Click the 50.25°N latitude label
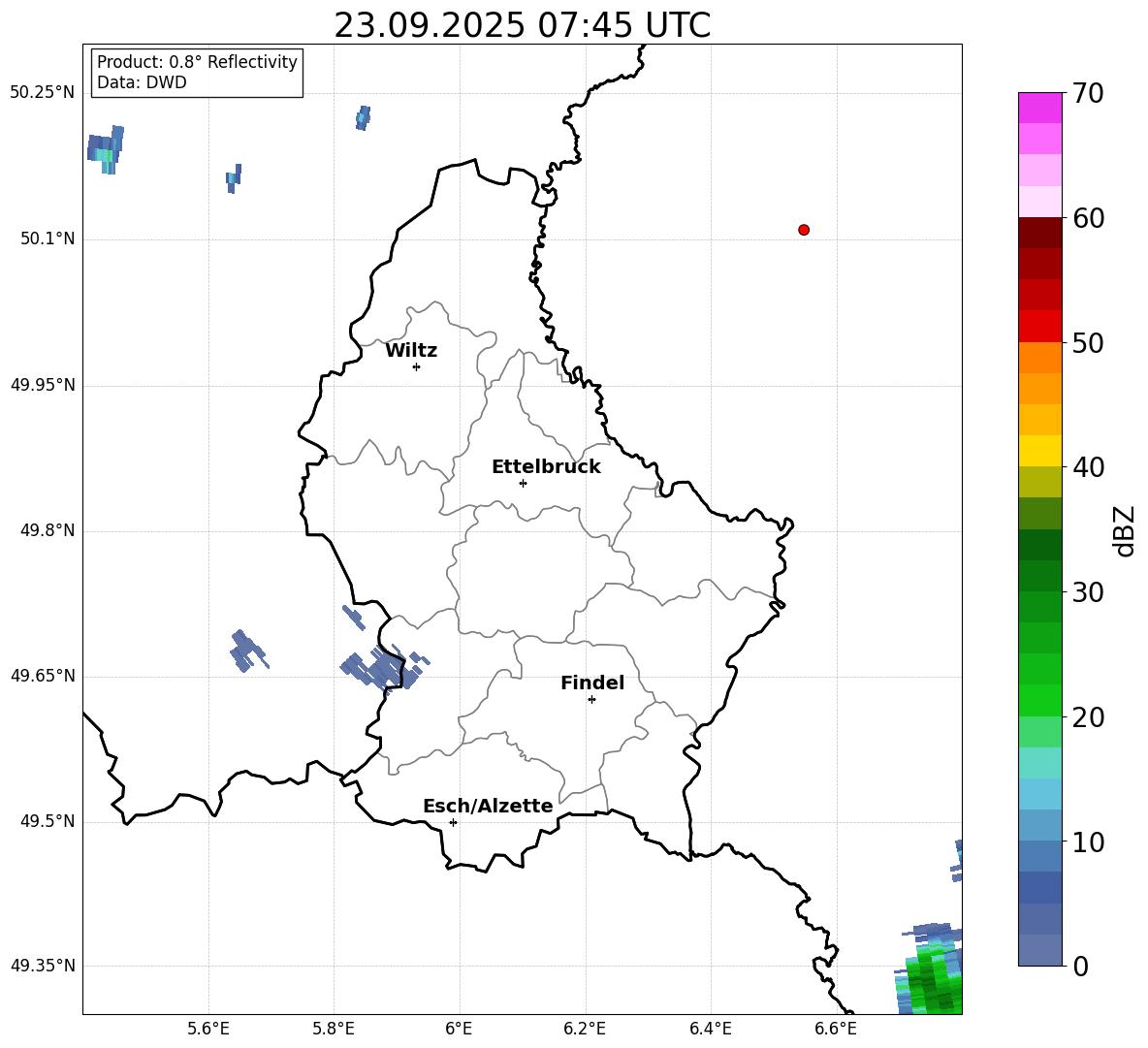The width and height of the screenshot is (1148, 1048). (43, 93)
